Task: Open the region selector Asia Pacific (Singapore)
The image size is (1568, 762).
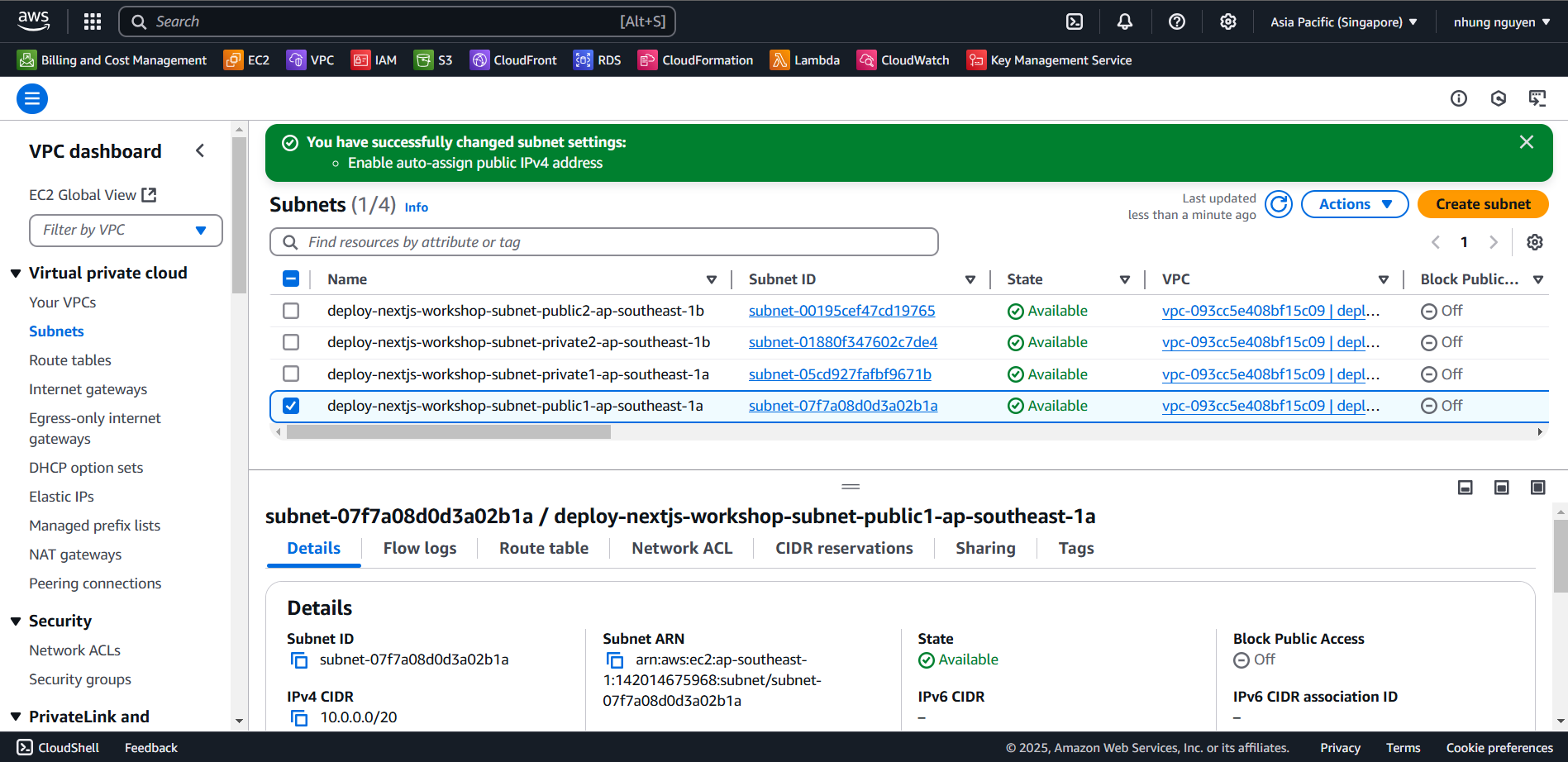Action: pos(1344,22)
